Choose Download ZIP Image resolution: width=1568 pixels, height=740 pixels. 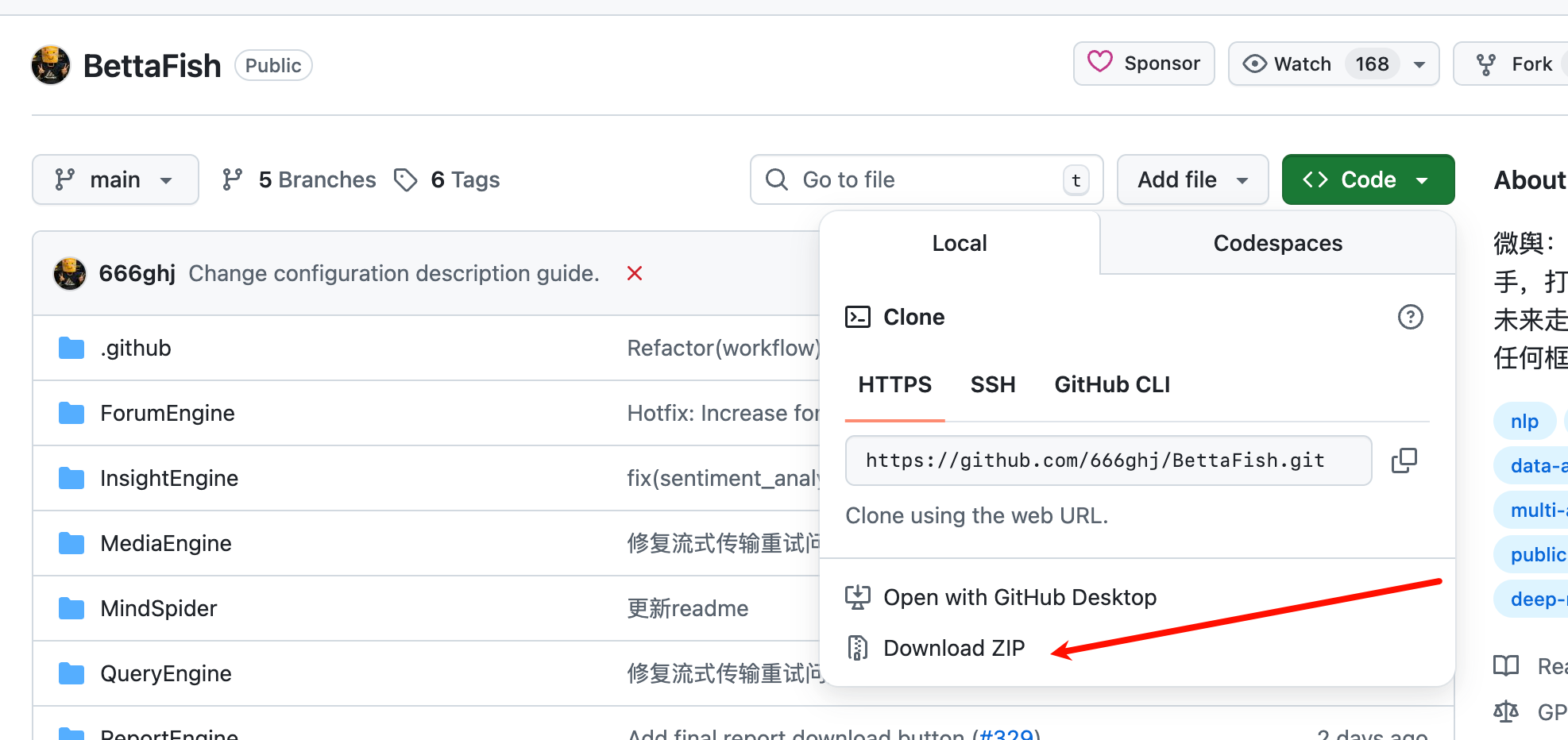(954, 648)
